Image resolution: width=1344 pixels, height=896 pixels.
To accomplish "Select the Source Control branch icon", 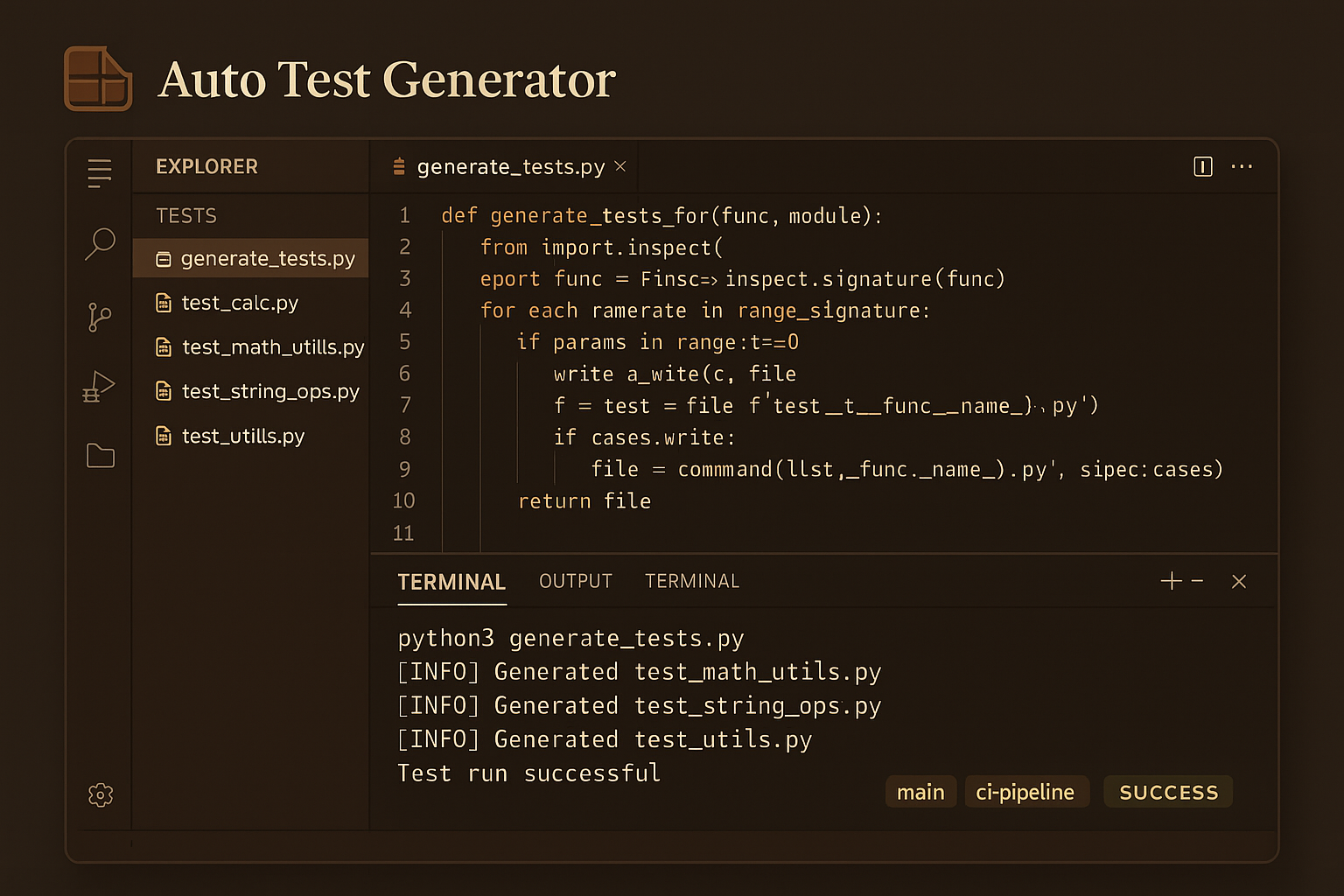I will (100, 317).
